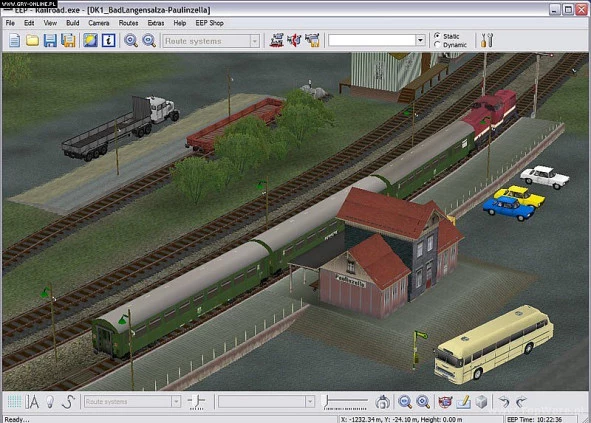Open the EEP Shop menu

click(x=210, y=23)
